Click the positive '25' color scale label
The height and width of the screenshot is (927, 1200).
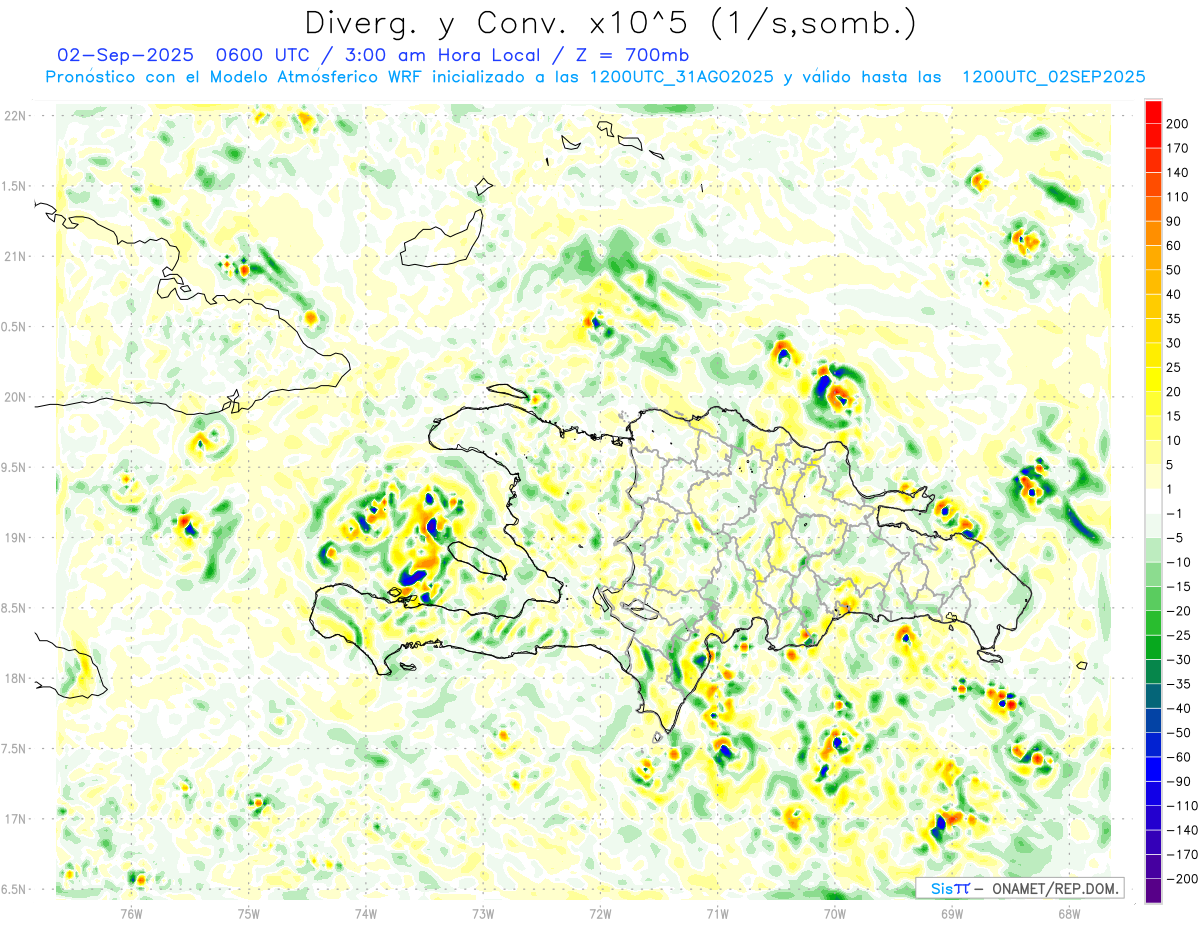(x=1175, y=368)
